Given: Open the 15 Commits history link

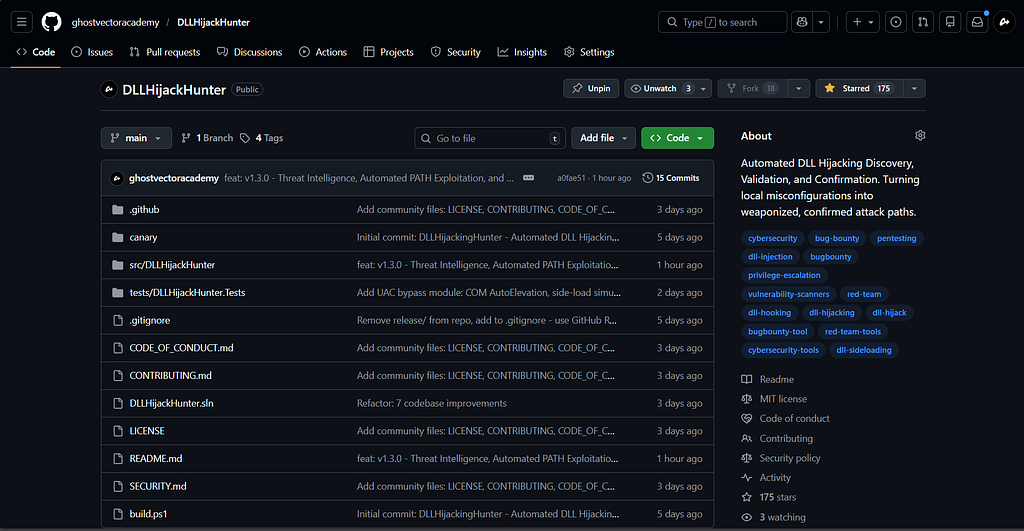Looking at the screenshot, I should pyautogui.click(x=671, y=178).
